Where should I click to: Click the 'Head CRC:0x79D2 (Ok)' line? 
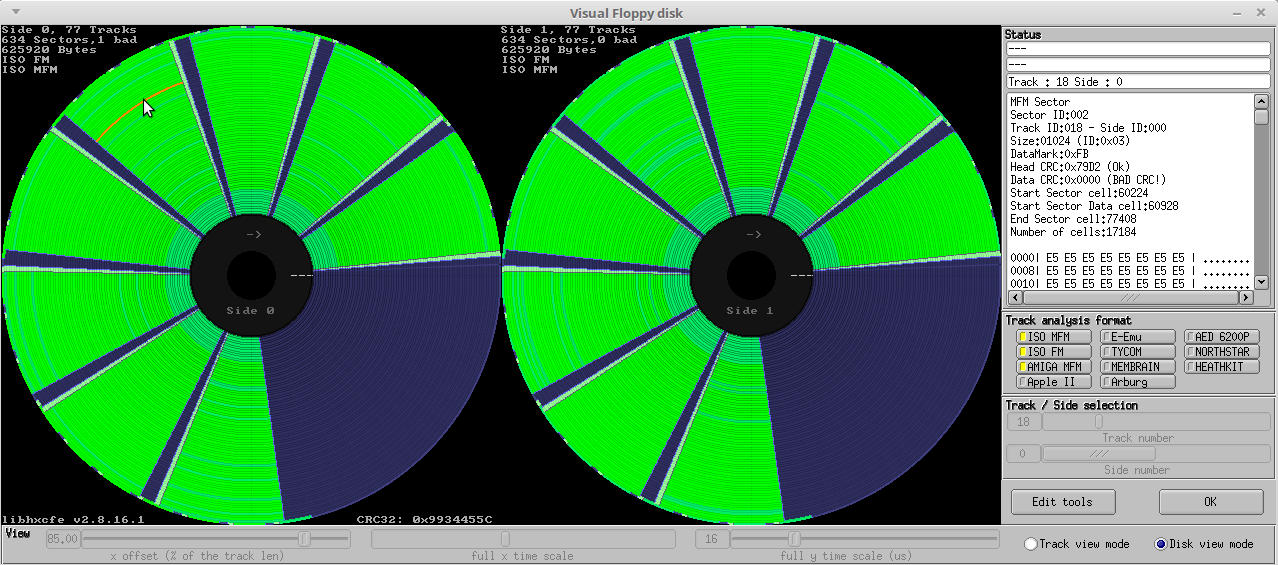tap(1070, 167)
